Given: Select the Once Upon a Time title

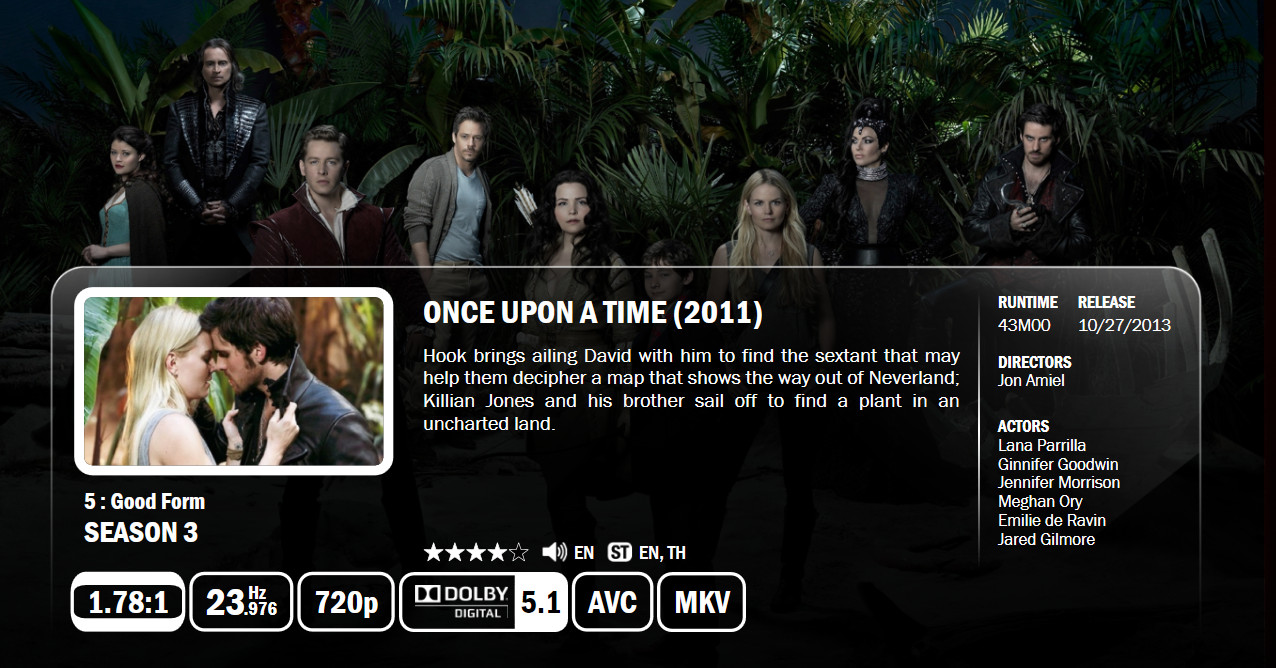Looking at the screenshot, I should click(593, 313).
